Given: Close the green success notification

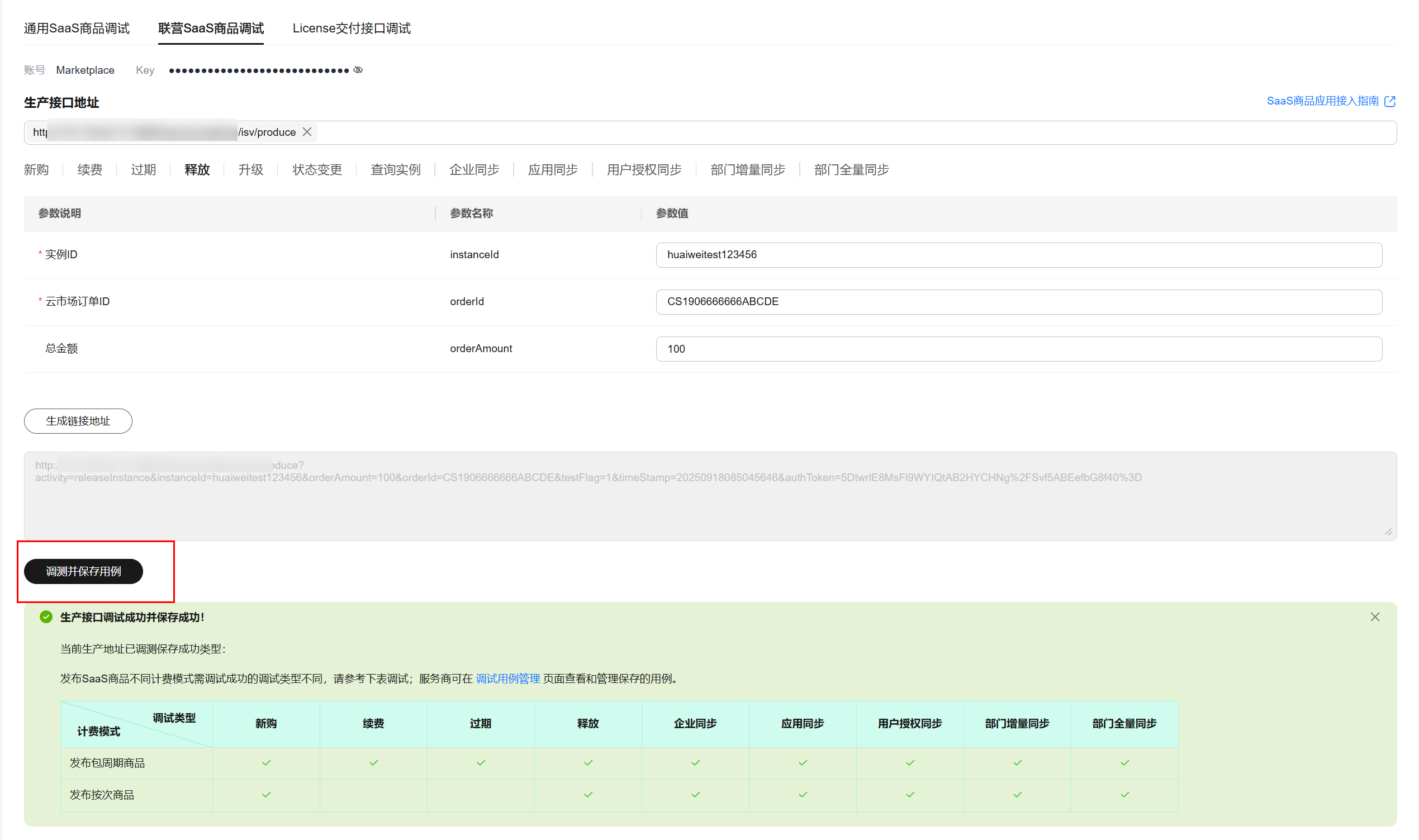Looking at the screenshot, I should (x=1374, y=617).
